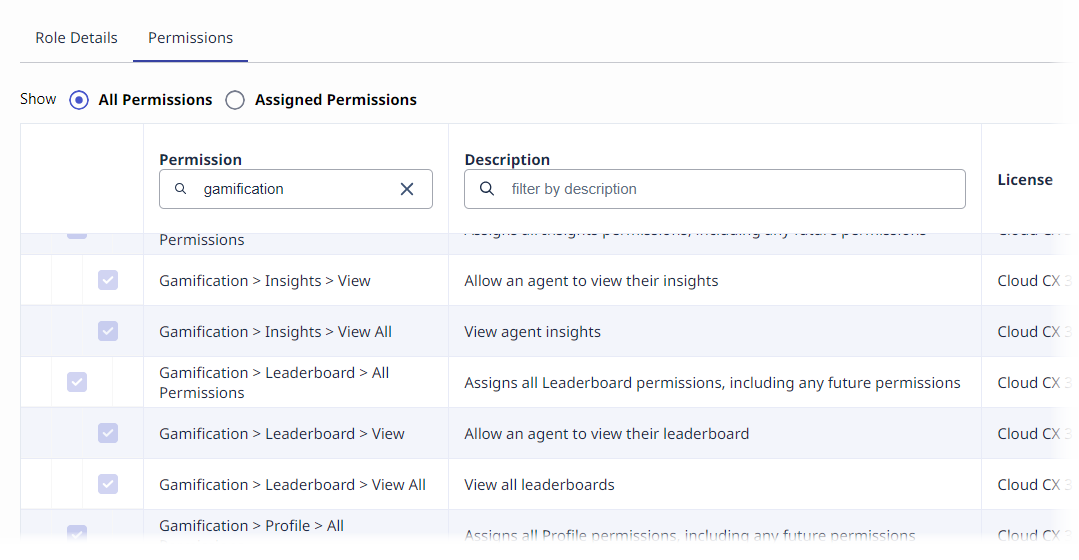
Task: Clear the gamification permission filter text
Action: point(407,189)
